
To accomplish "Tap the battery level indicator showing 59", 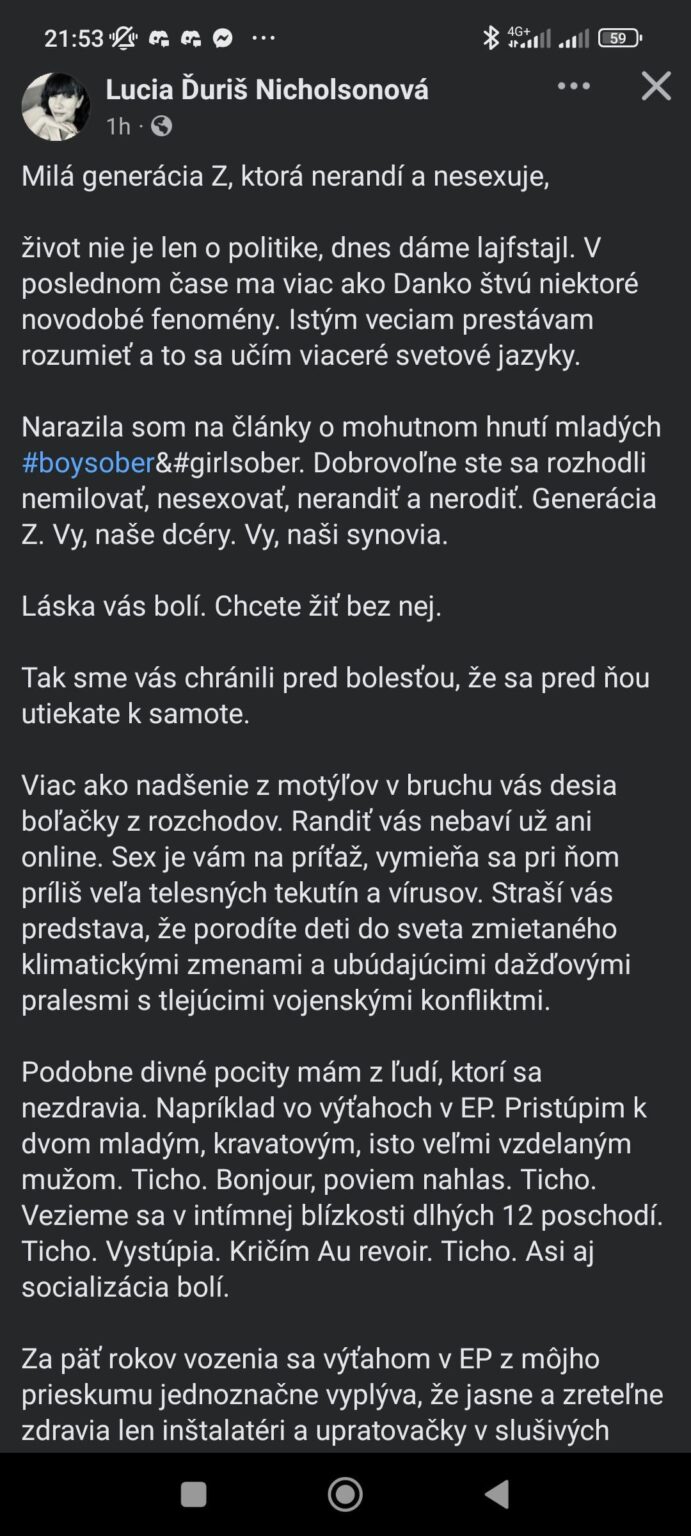I will pos(620,38).
